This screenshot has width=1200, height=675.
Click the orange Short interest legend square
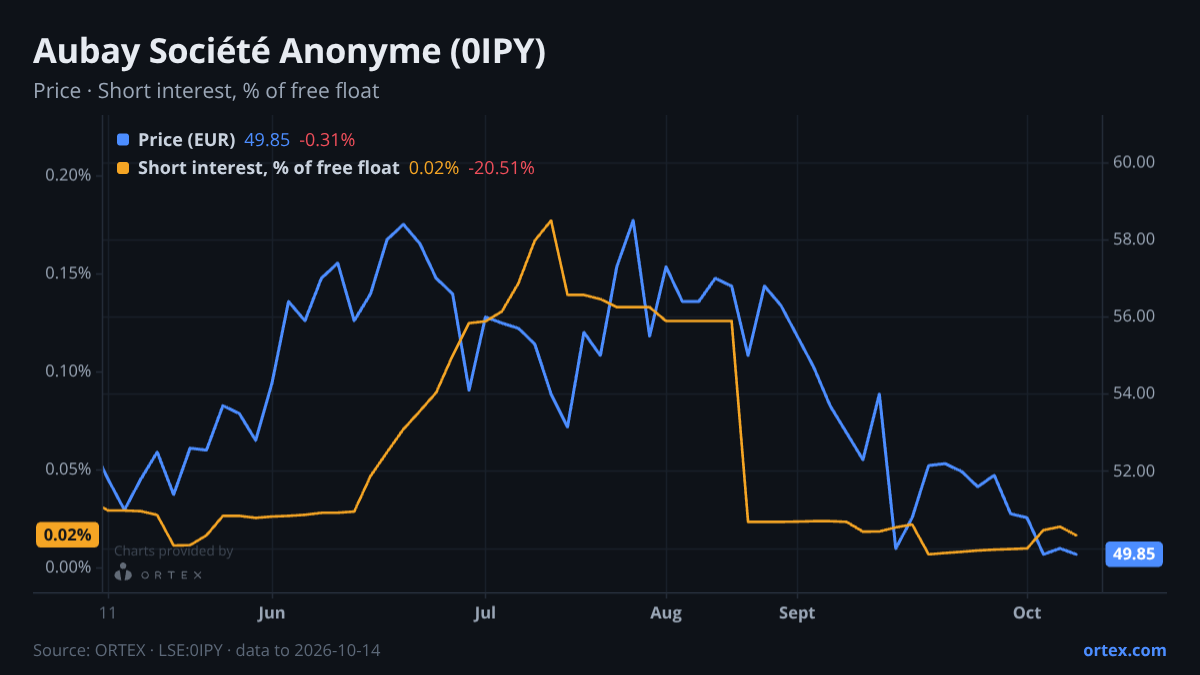click(123, 168)
